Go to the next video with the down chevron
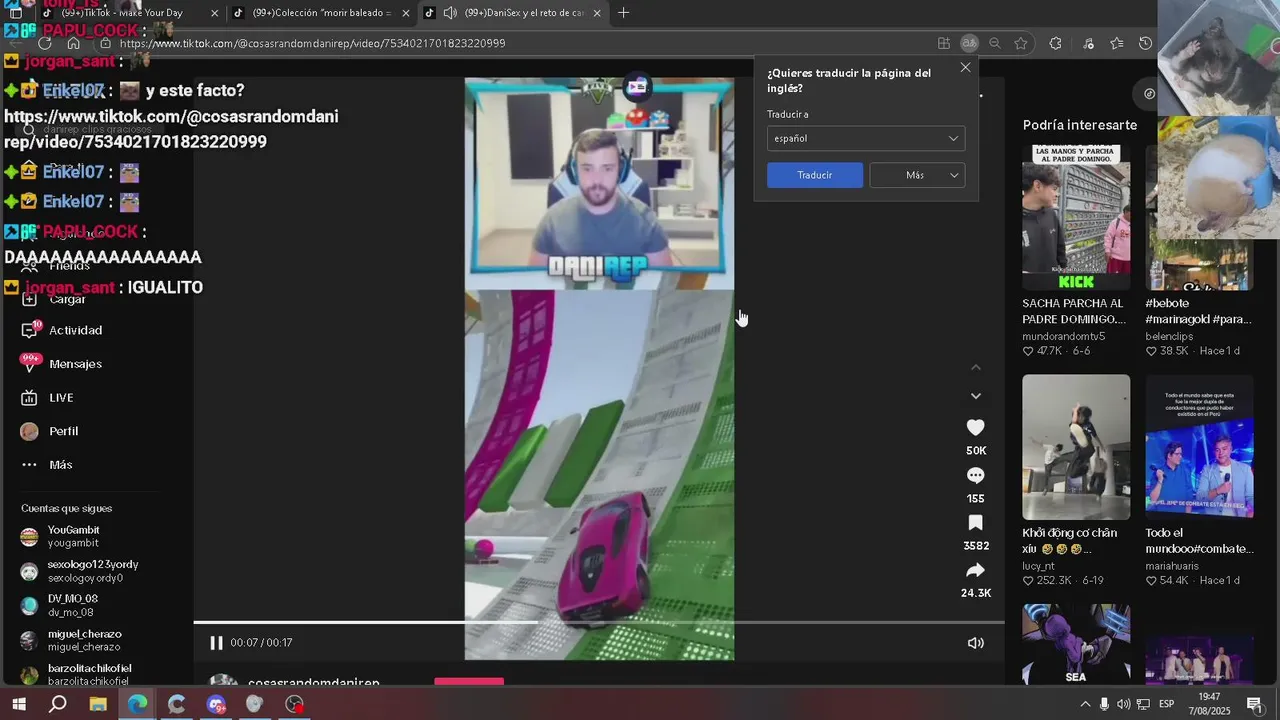The image size is (1280, 720). [976, 396]
